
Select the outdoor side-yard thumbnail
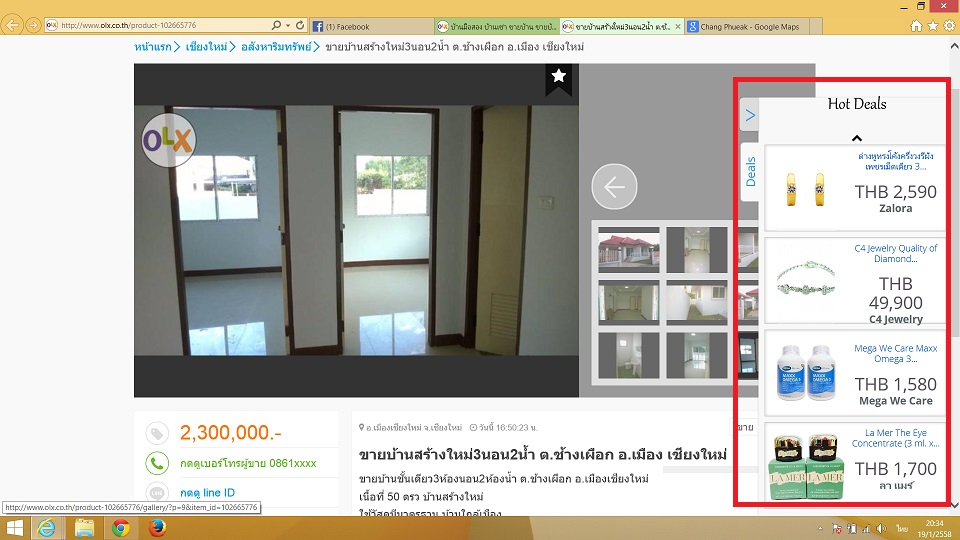(x=697, y=302)
